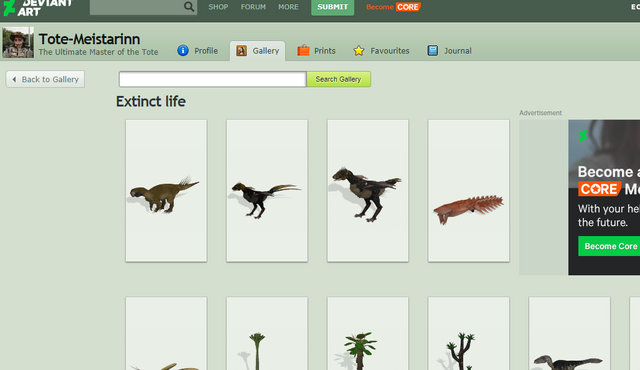Open the Shop menu

pyautogui.click(x=218, y=7)
